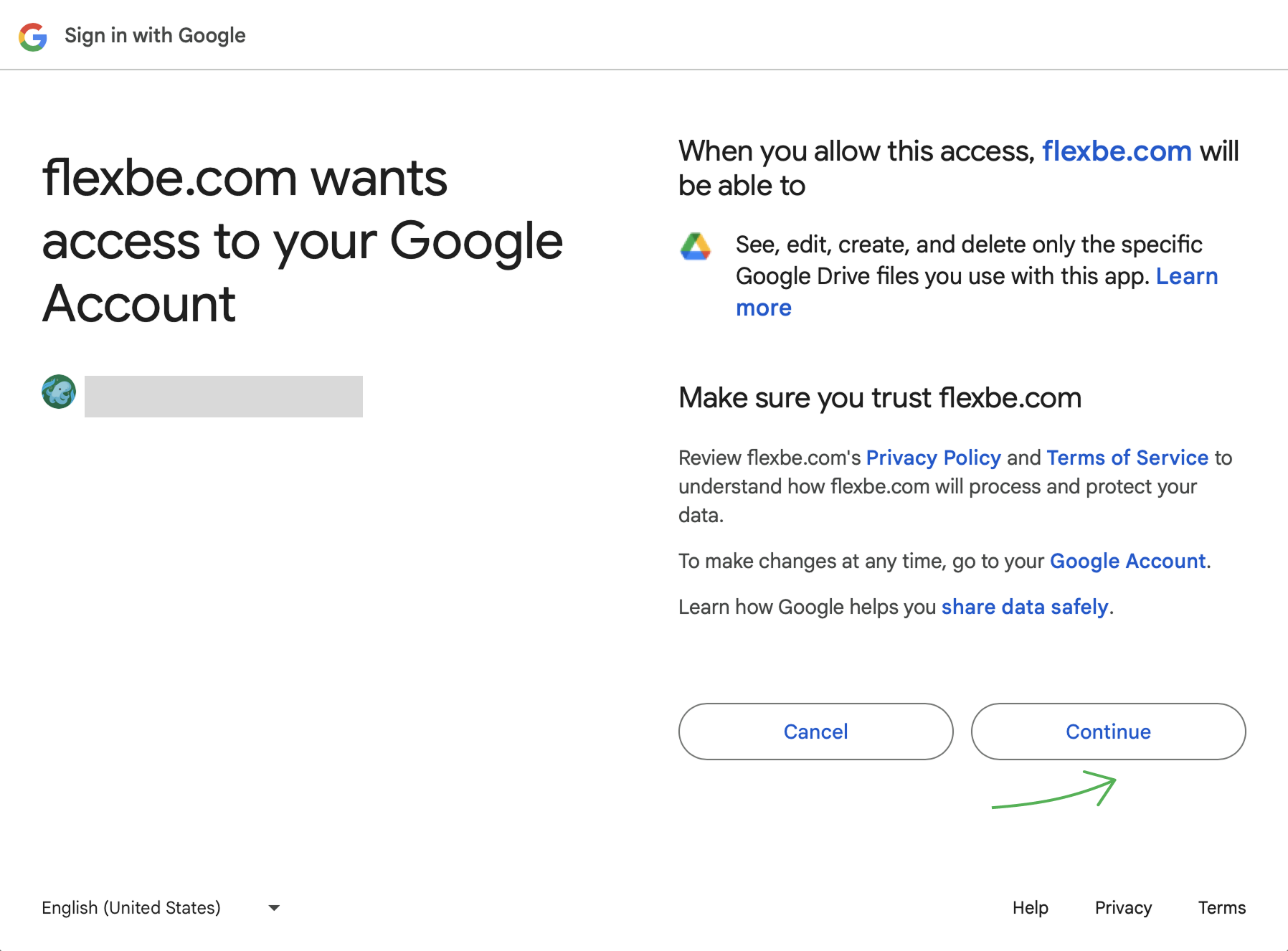The height and width of the screenshot is (951, 1288).
Task: Go to the Google Account link
Action: 1127,561
